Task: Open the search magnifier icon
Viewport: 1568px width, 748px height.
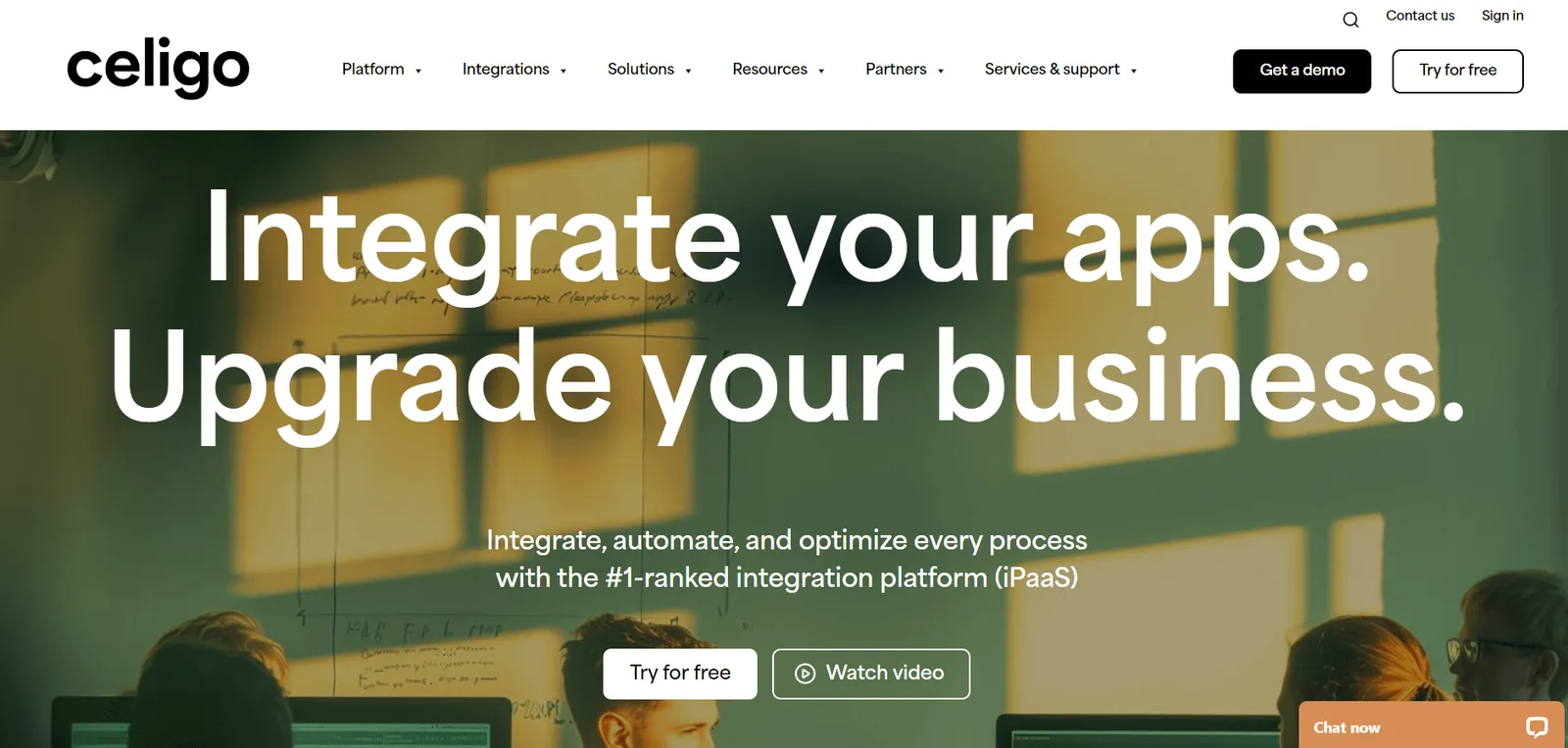Action: coord(1350,20)
